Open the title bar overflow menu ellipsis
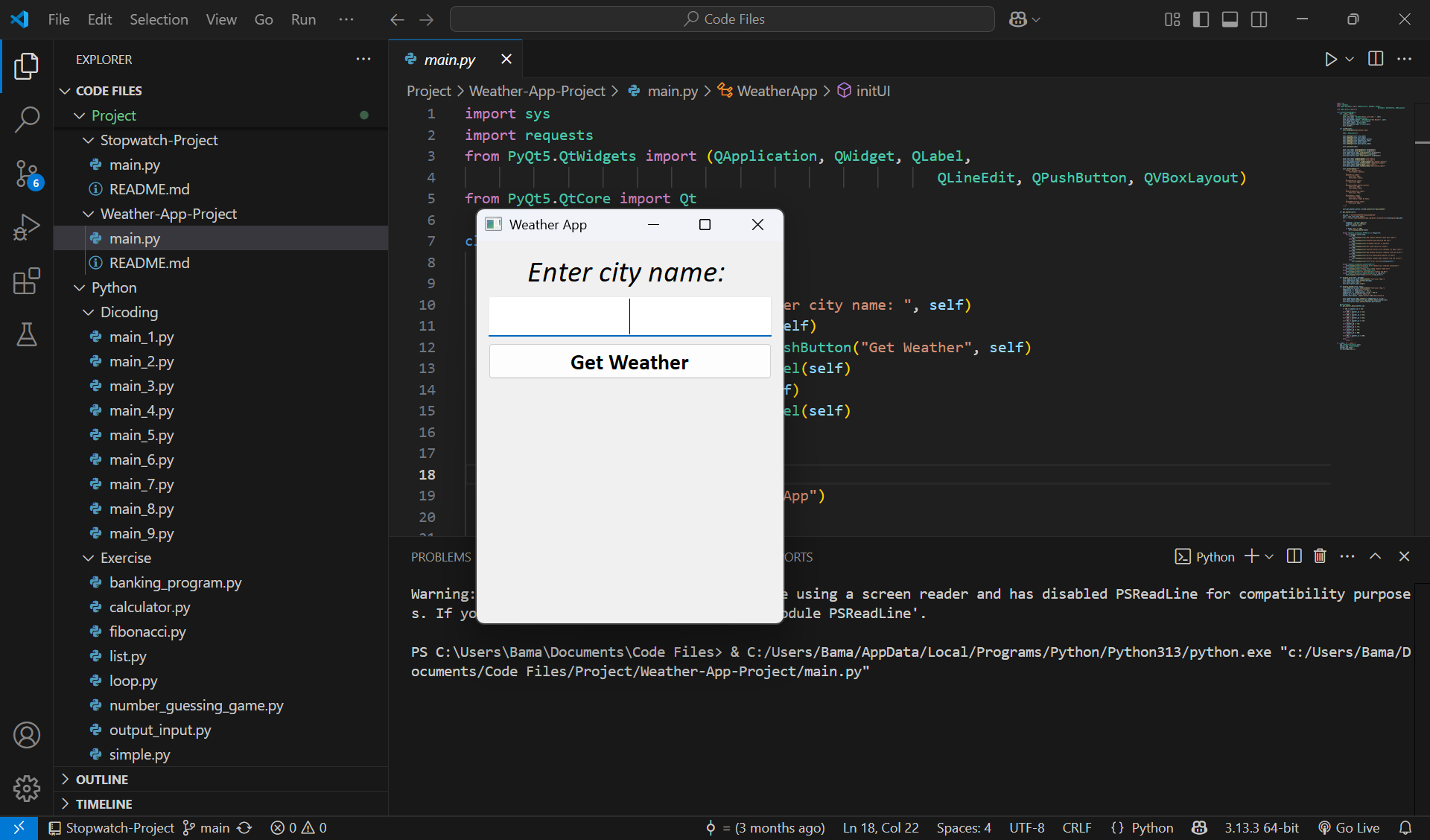The height and width of the screenshot is (840, 1430). 346,19
